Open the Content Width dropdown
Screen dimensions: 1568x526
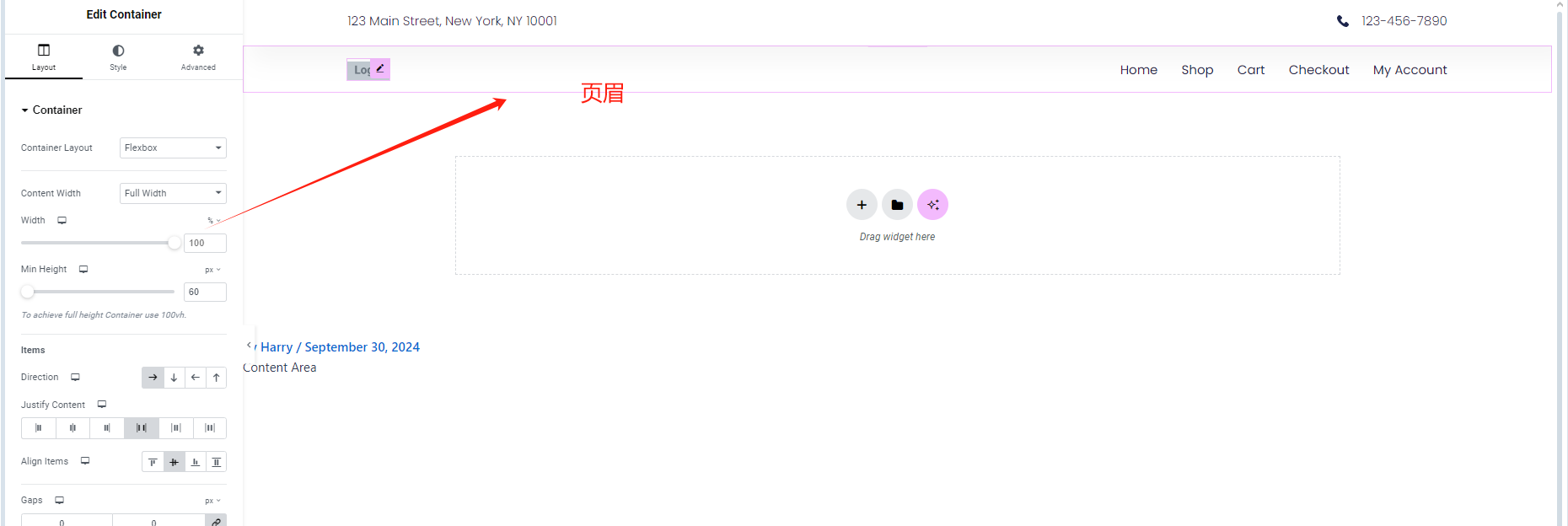pyautogui.click(x=173, y=193)
